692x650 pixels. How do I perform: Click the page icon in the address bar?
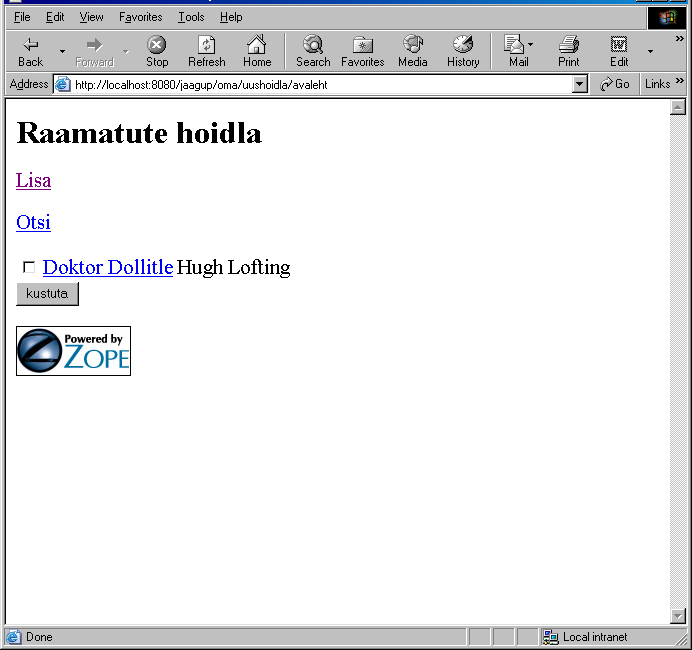coord(63,84)
